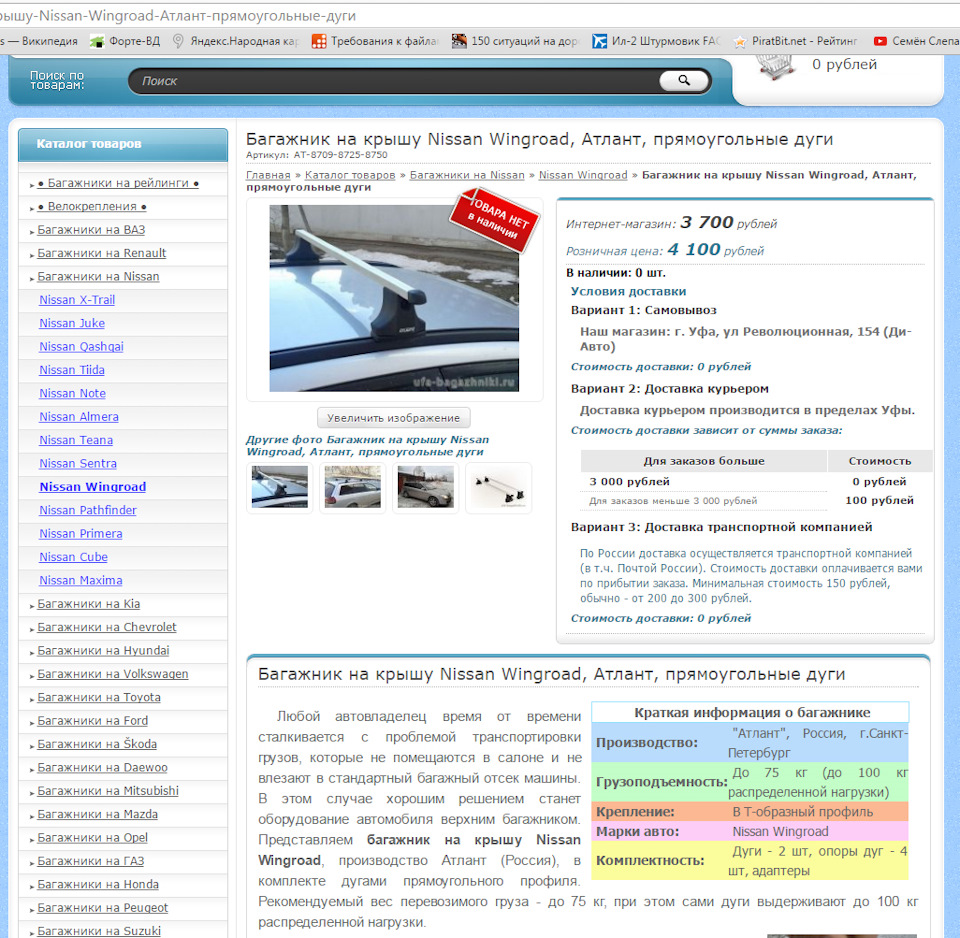Open Nissan Almera sidebar link
Image resolution: width=960 pixels, height=938 pixels.
point(79,416)
